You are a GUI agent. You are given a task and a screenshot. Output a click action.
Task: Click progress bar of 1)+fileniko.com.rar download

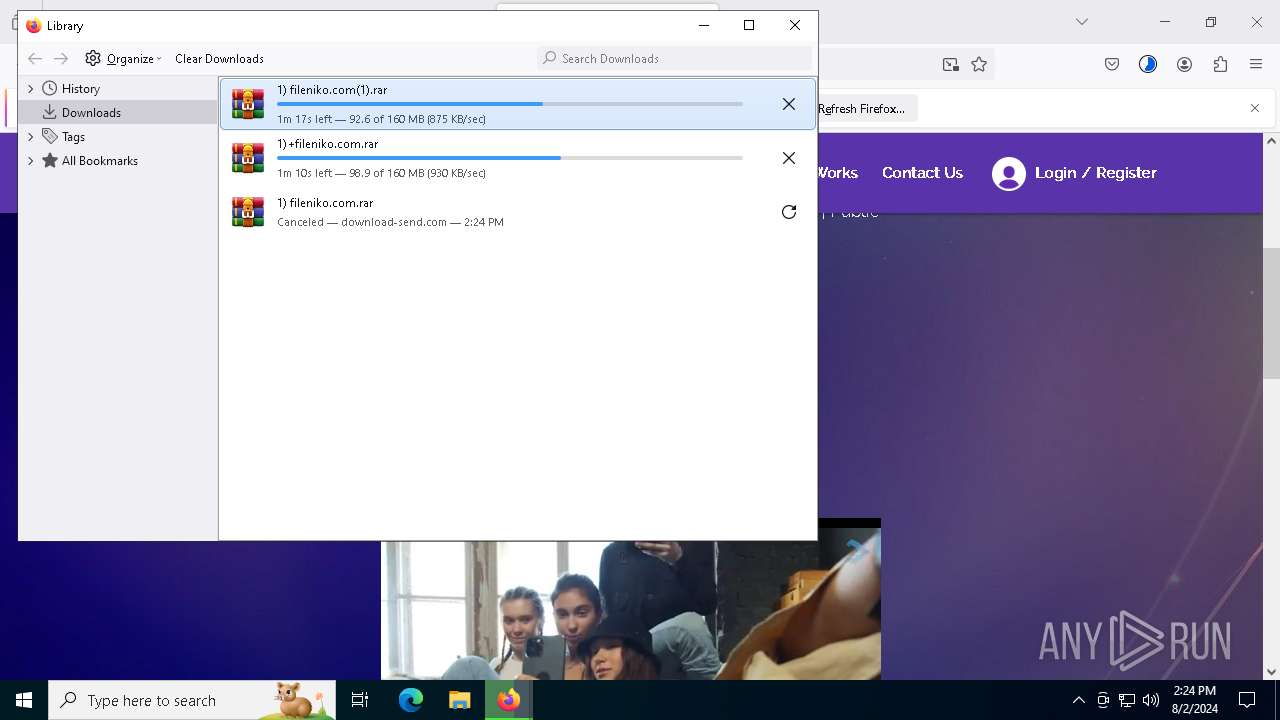(510, 158)
